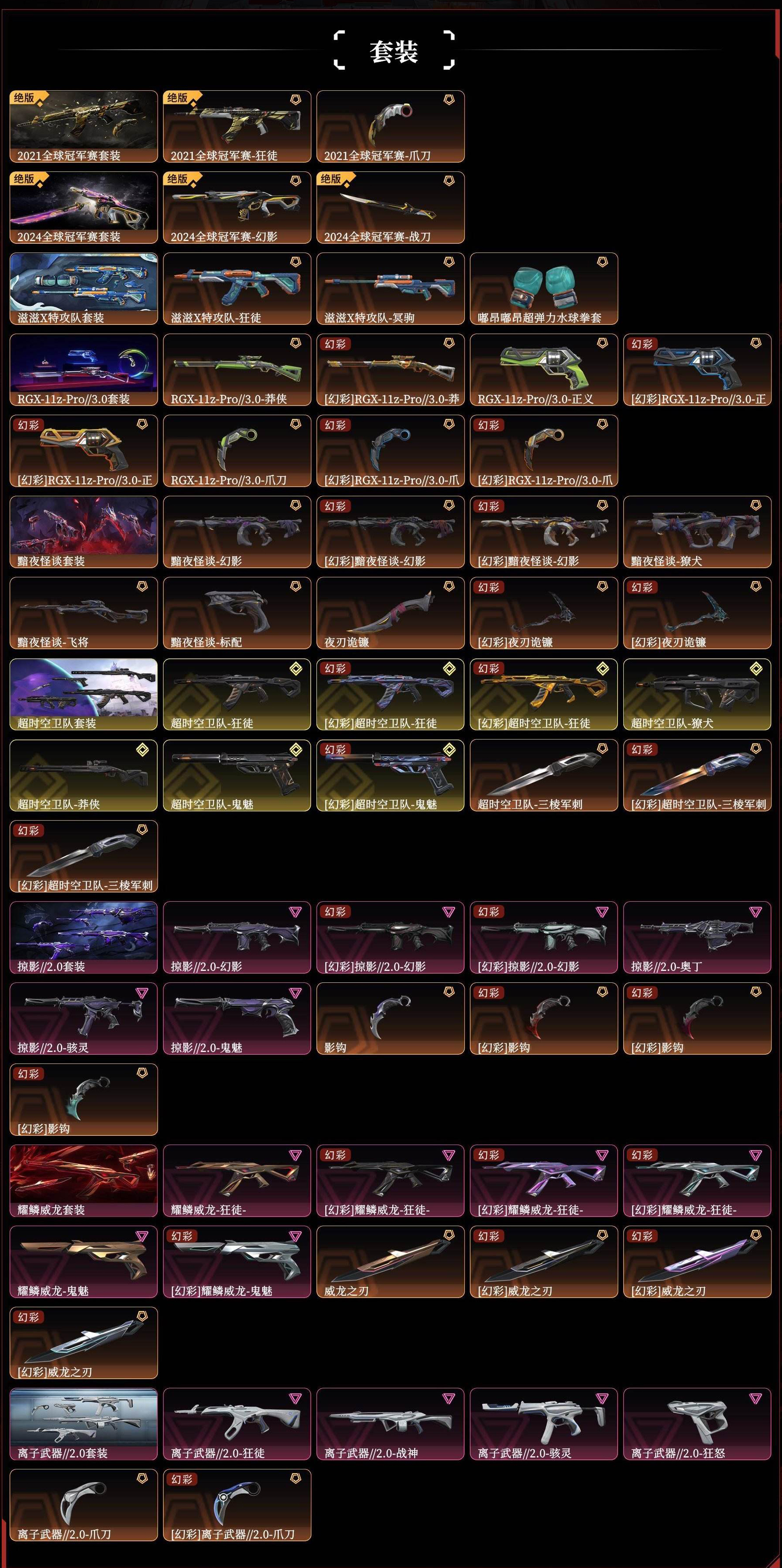
Task: Click the 滋滋X特攻队-冥驹 rifle card
Action: pos(390,288)
